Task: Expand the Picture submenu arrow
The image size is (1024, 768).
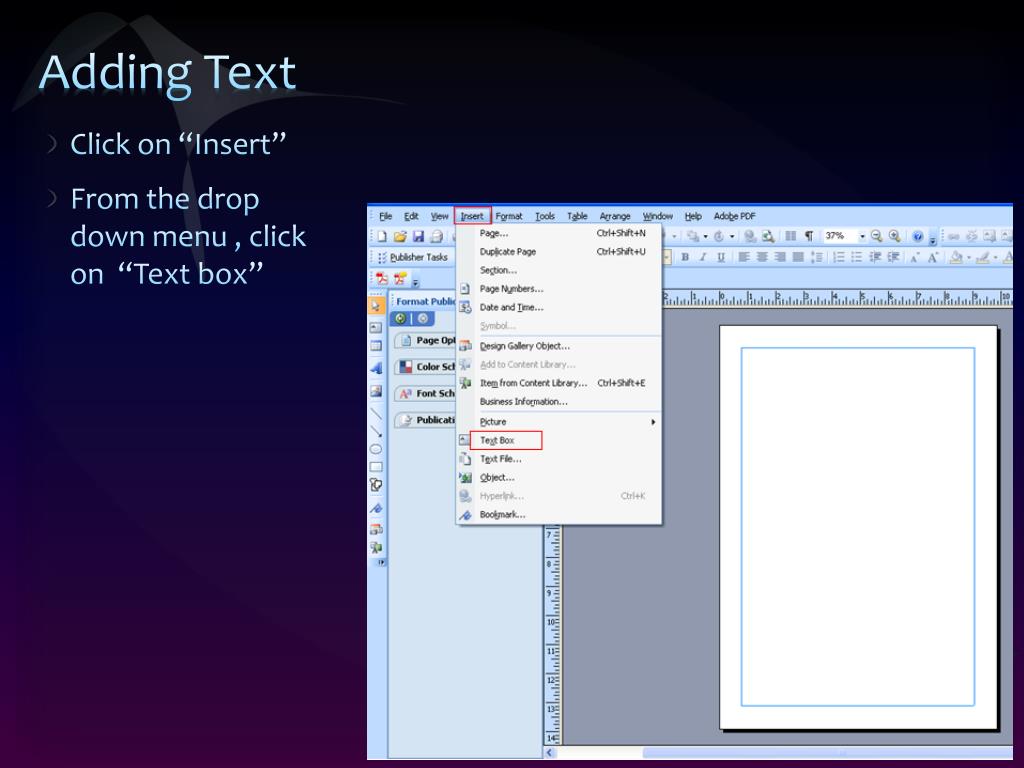Action: tap(652, 422)
